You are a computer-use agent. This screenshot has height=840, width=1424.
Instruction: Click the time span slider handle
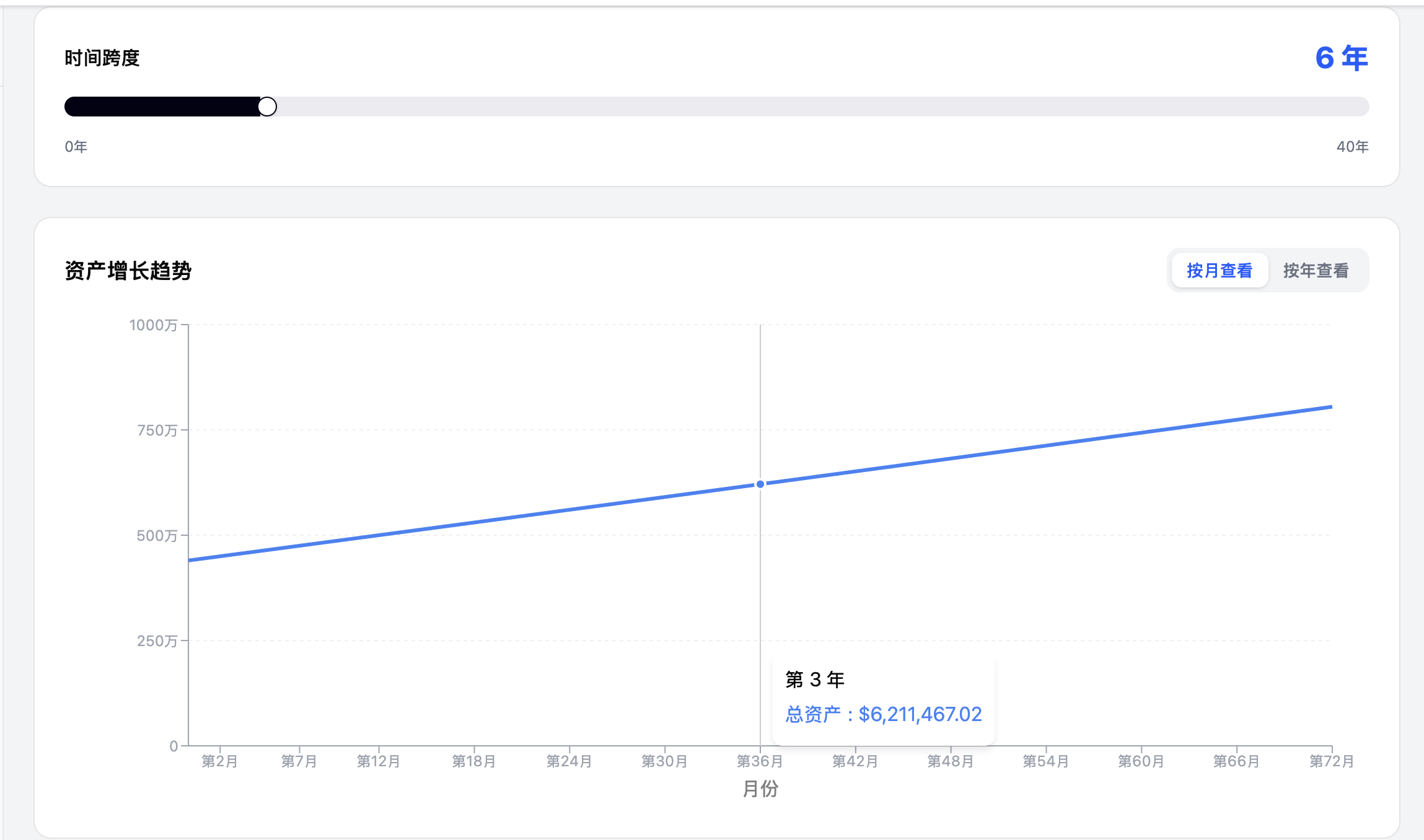267,107
